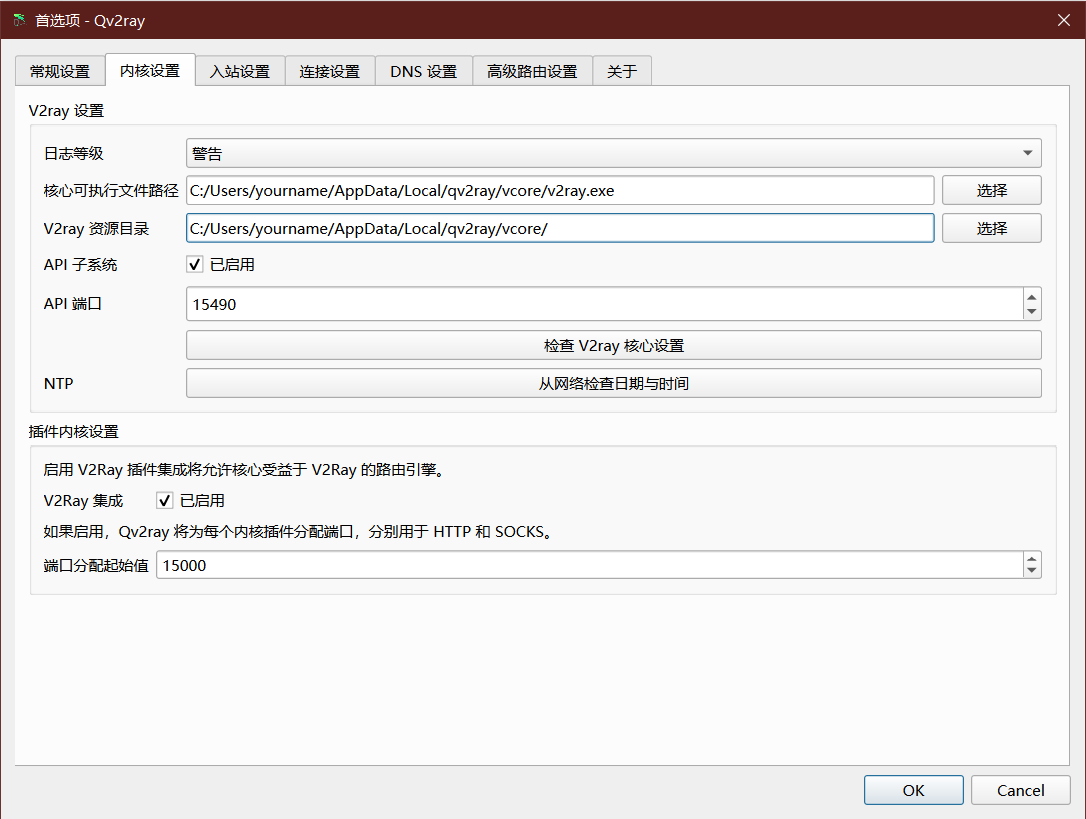1086x819 pixels.
Task: Switch to the 常规设置 tab
Action: coord(57,70)
